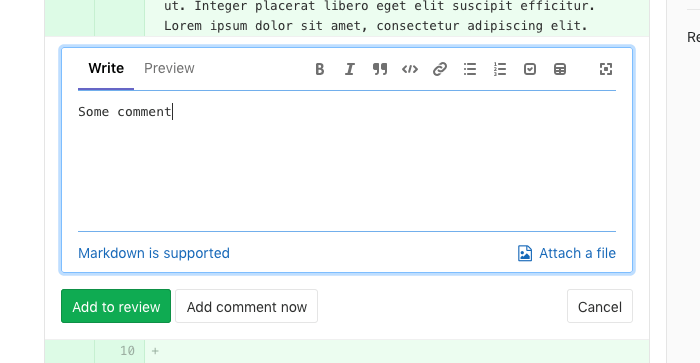Cancel the comment
The height and width of the screenshot is (363, 700).
click(600, 306)
